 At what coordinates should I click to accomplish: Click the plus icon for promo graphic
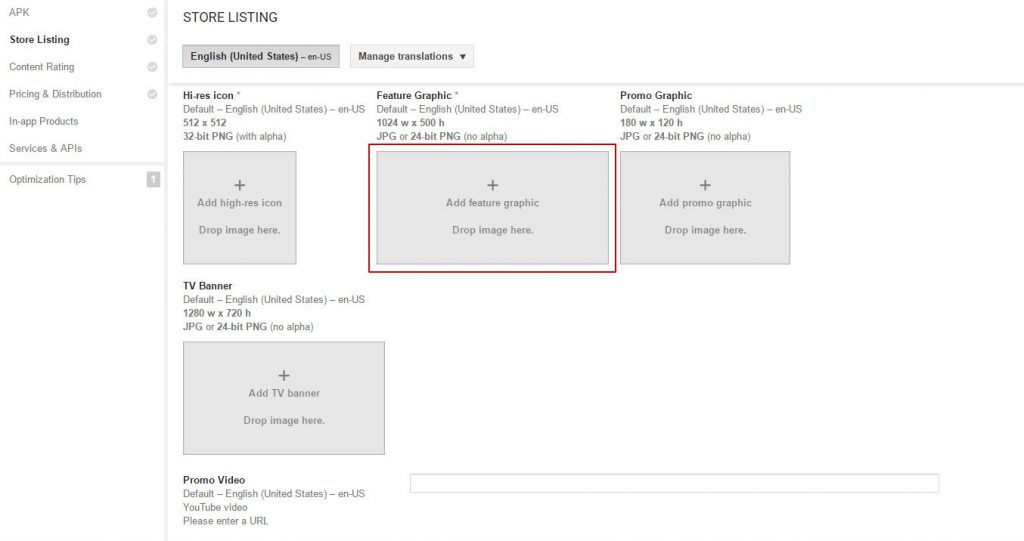point(705,185)
